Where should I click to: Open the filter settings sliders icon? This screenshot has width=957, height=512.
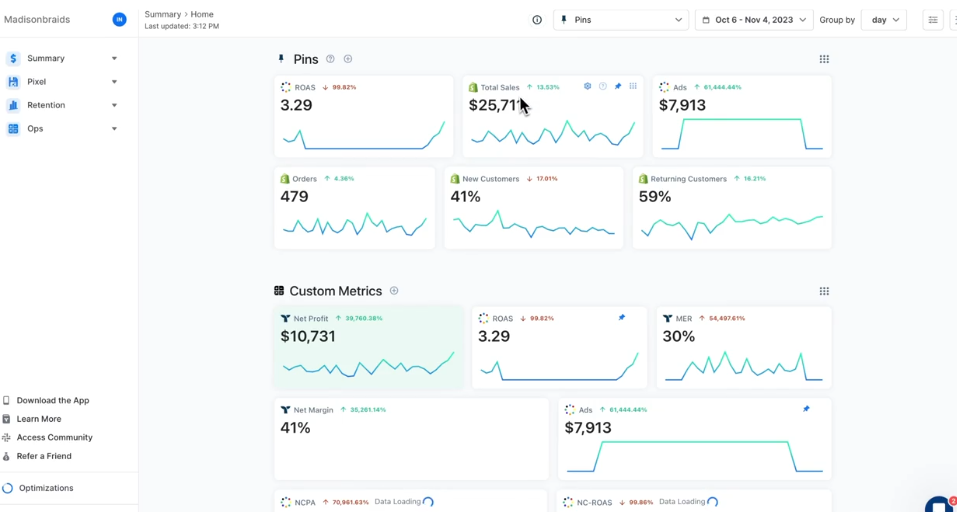tap(933, 20)
